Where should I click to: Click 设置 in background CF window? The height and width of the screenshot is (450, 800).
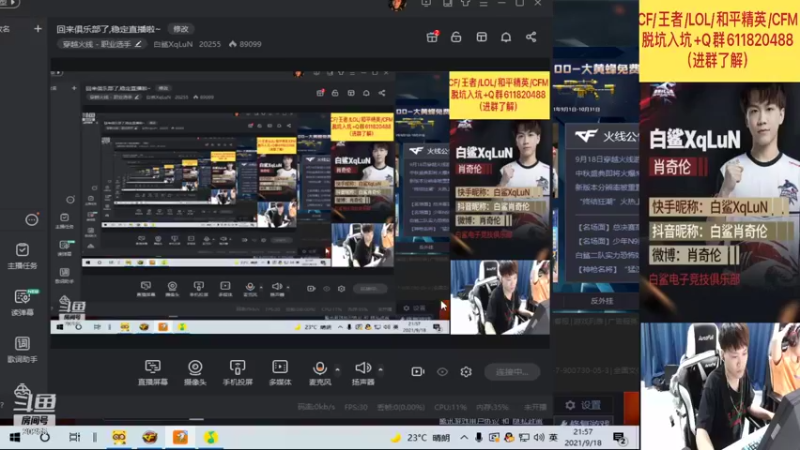583,405
